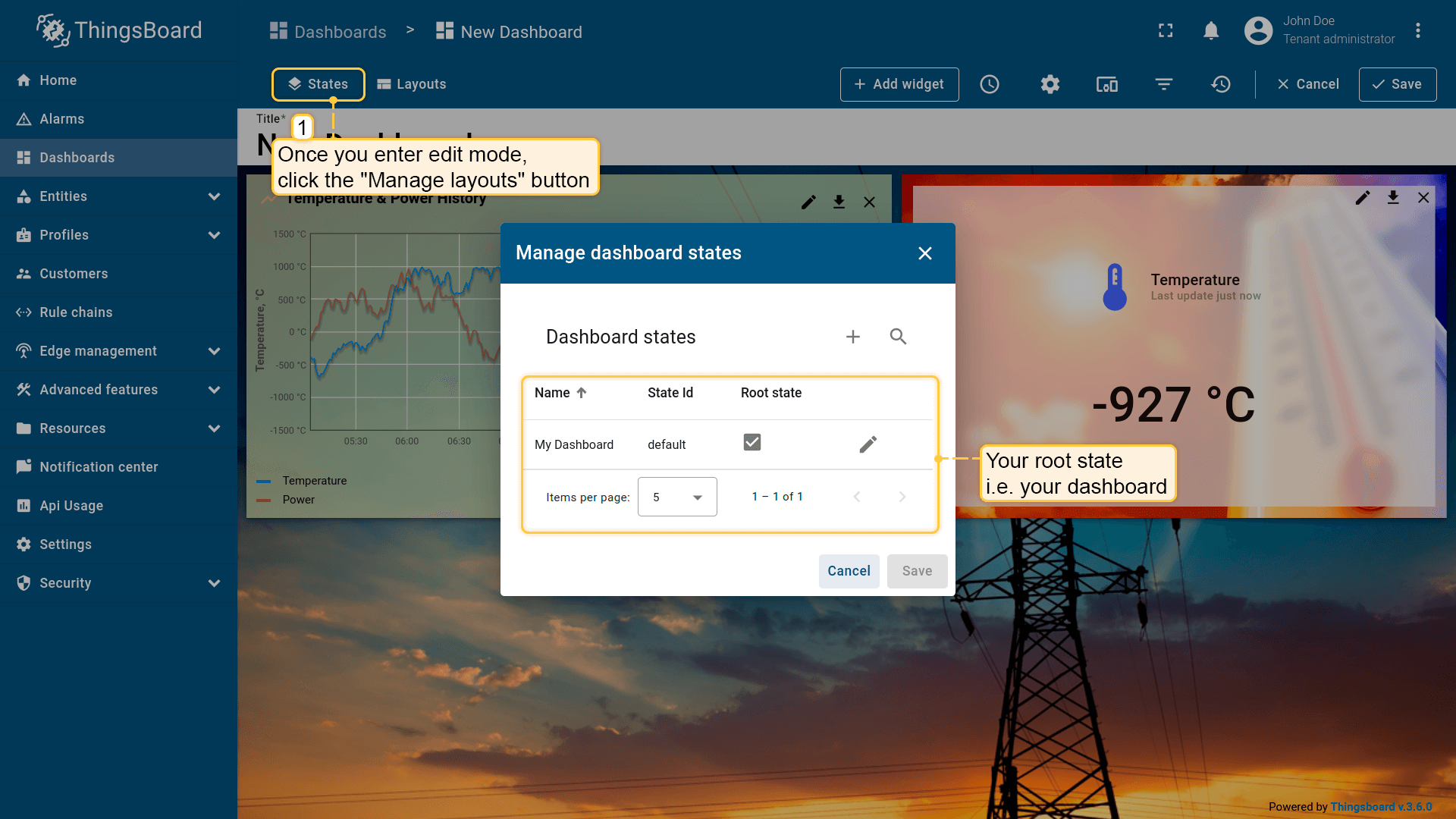Toggle root state checkbox for My Dashboard
Image resolution: width=1456 pixels, height=819 pixels.
coord(752,442)
